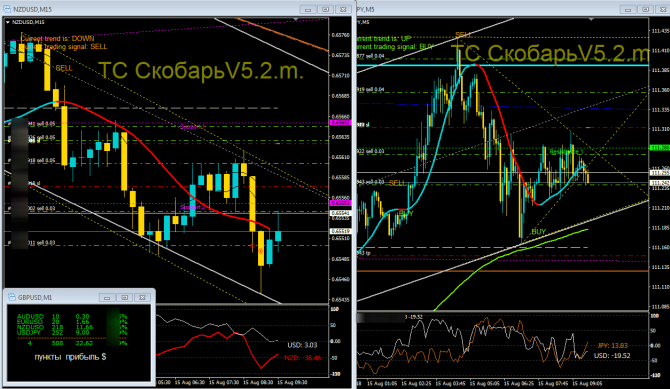Restore the GBPUSD,M1 chart window
This screenshot has width=670, height=389.
point(125,297)
